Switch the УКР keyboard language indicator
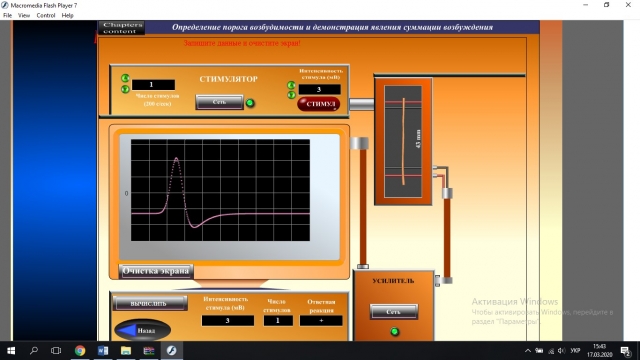 pyautogui.click(x=576, y=351)
